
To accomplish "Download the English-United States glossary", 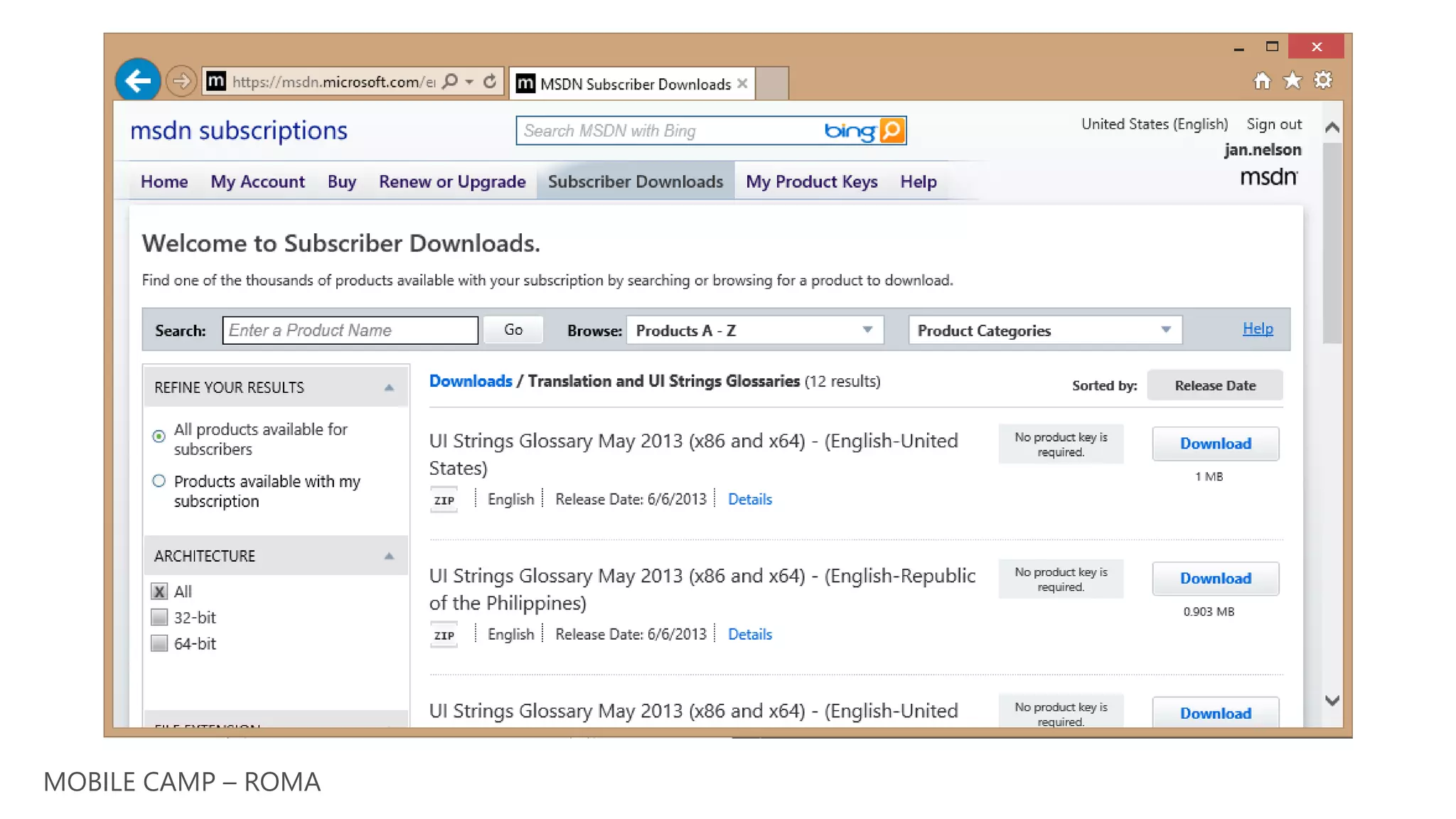I will [1215, 444].
